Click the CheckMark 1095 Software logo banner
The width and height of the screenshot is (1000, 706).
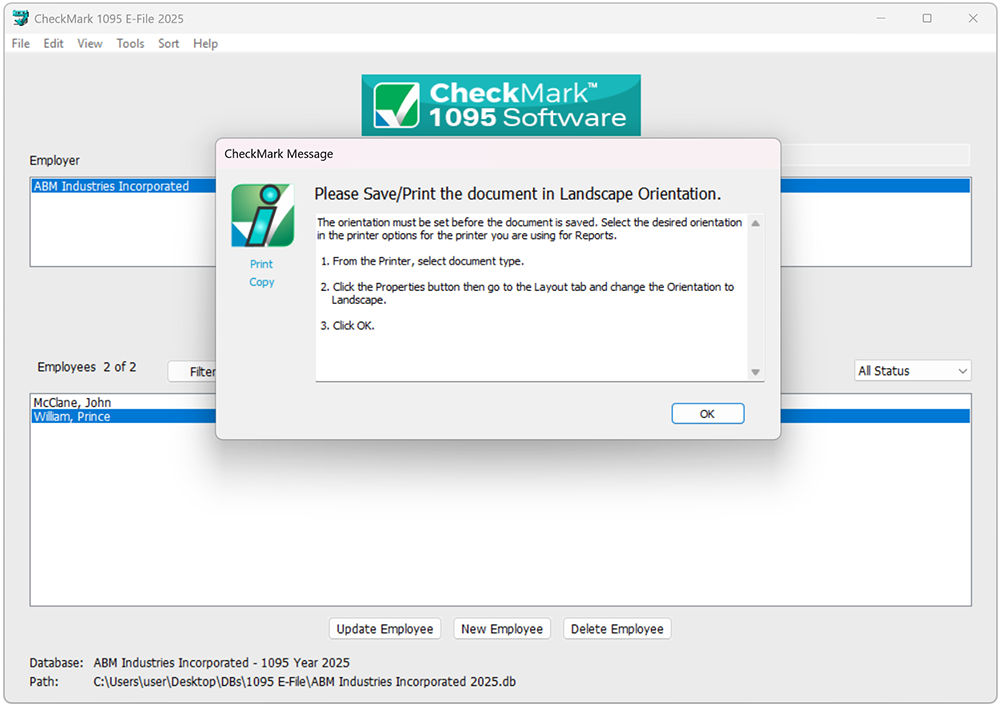point(501,105)
